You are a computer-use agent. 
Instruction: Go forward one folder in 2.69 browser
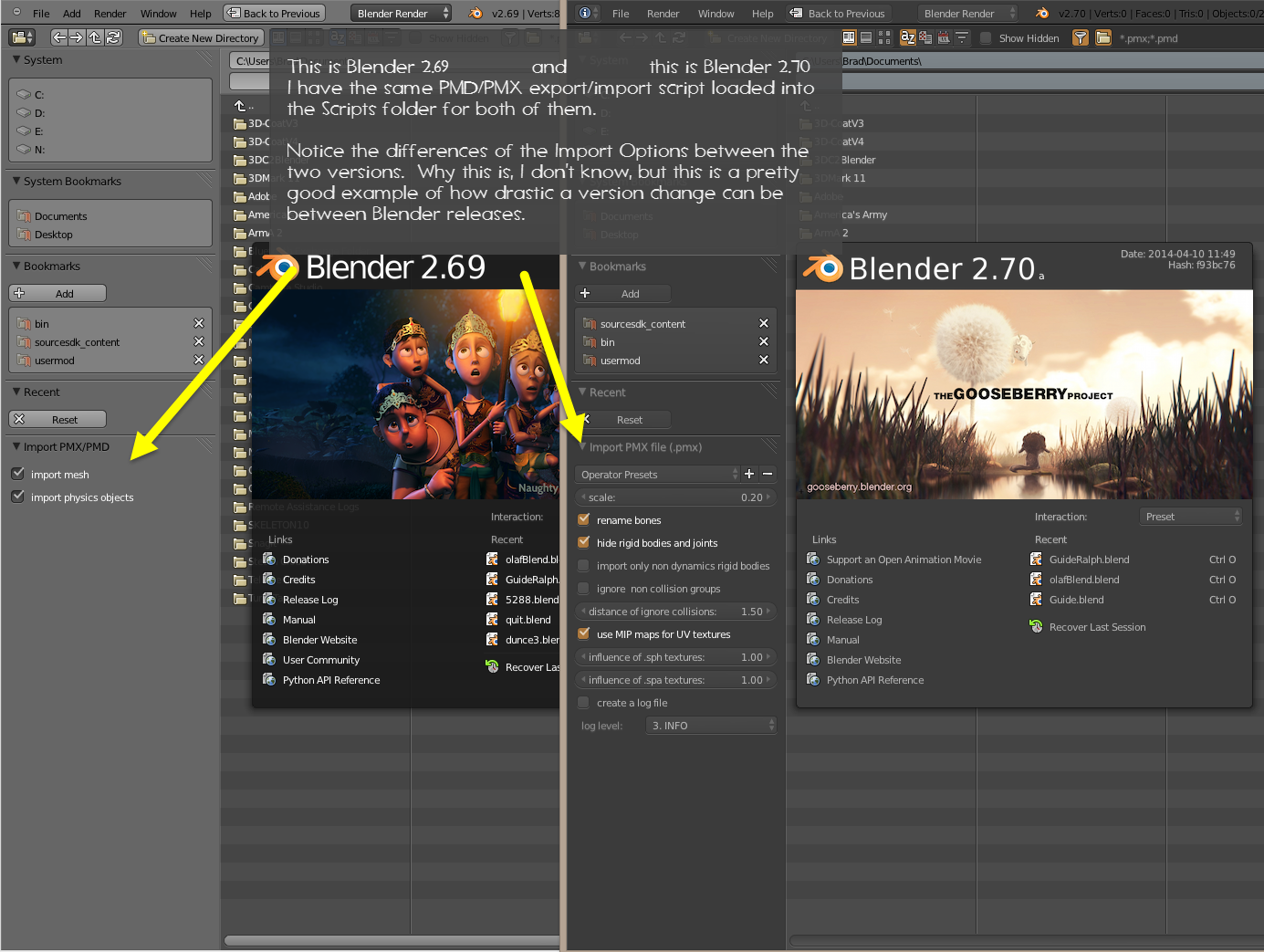point(77,37)
